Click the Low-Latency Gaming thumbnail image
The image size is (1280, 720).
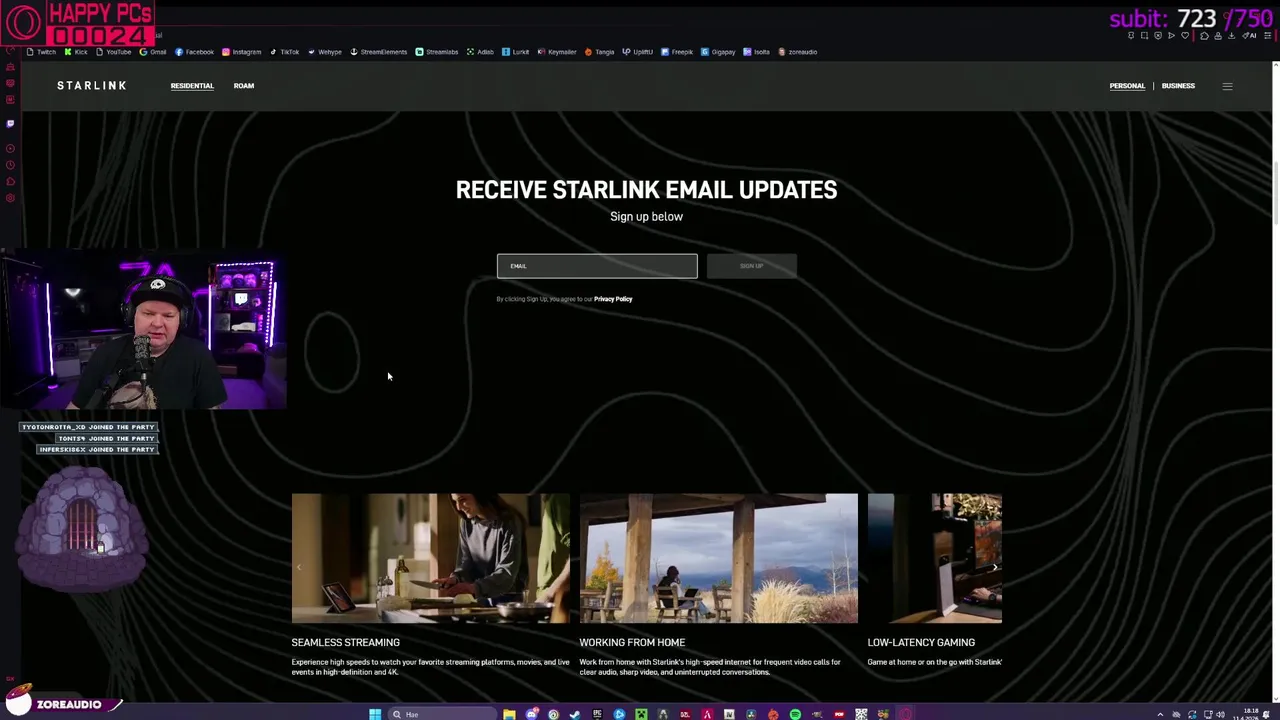(x=935, y=558)
